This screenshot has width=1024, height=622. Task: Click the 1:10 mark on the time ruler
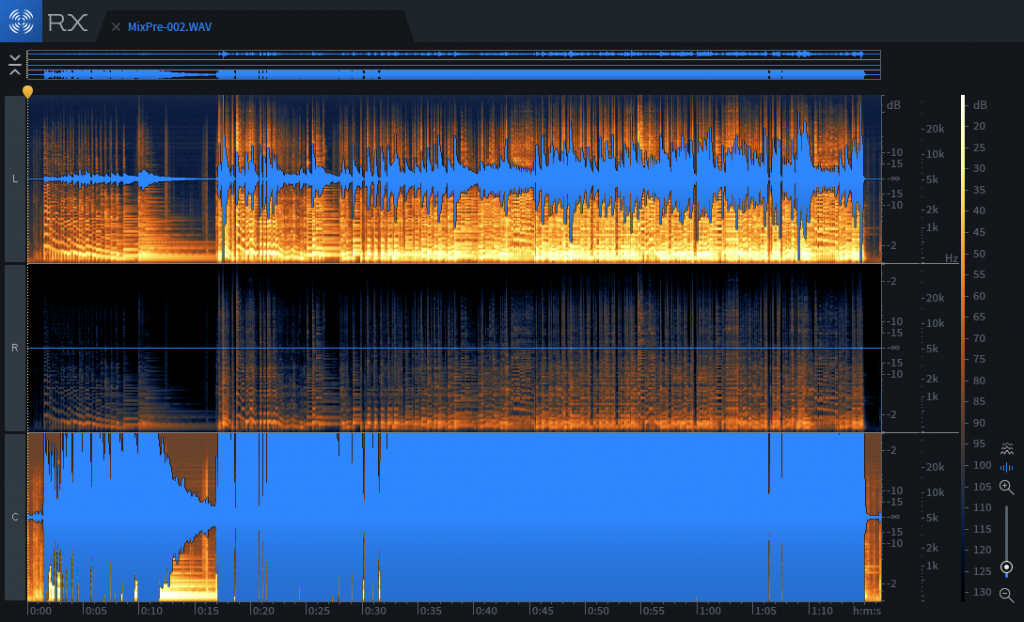coord(821,611)
